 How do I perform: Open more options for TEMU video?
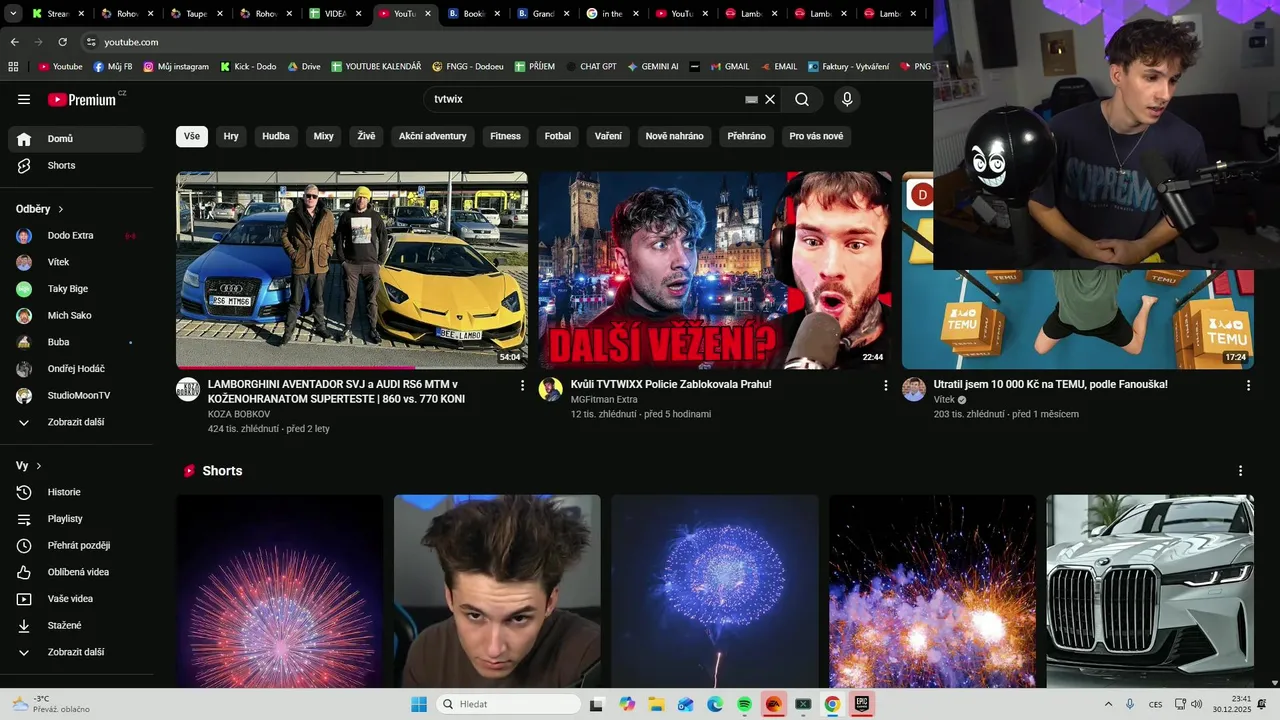[1248, 385]
